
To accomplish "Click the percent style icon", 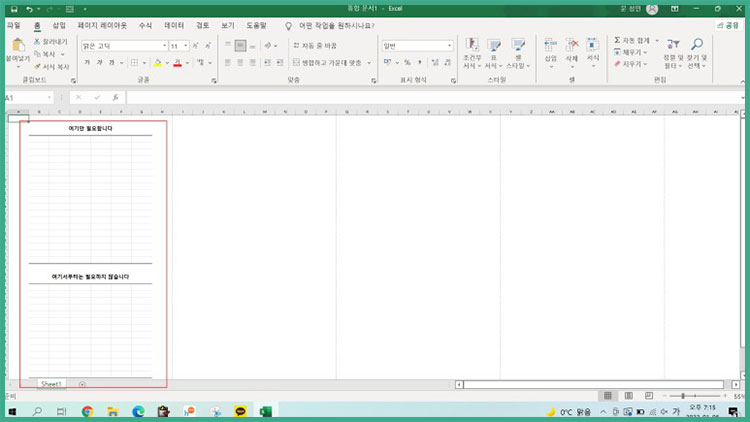I will tap(407, 63).
